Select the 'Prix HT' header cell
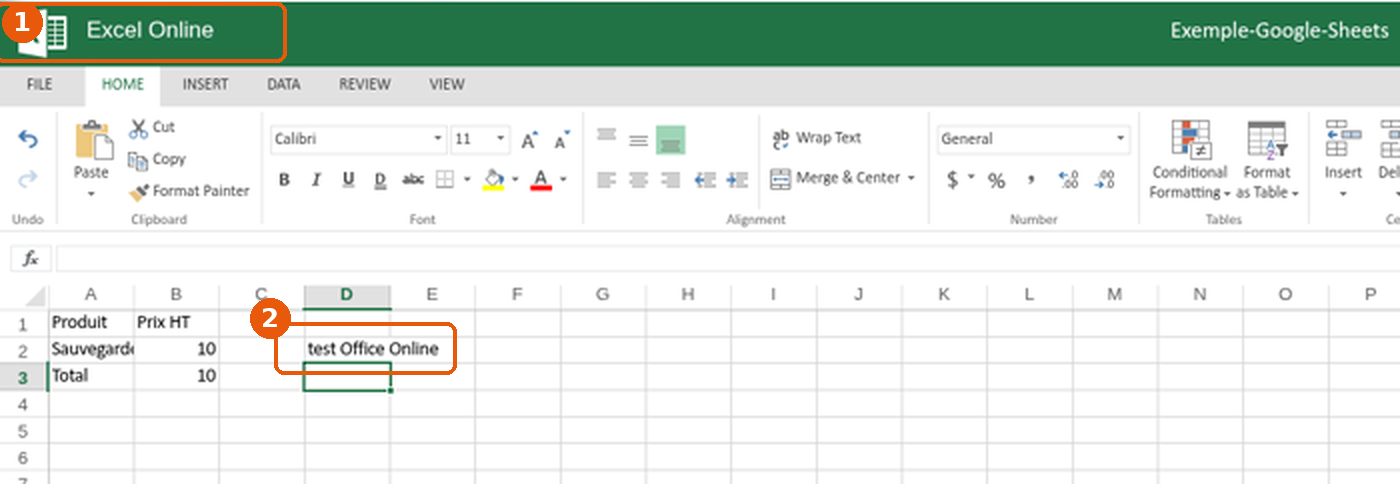Image resolution: width=1400 pixels, height=484 pixels. [176, 322]
